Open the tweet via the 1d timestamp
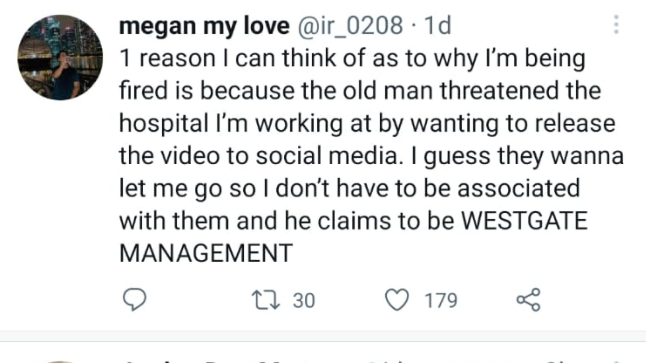Viewport: 646px width, 363px height. click(x=438, y=26)
